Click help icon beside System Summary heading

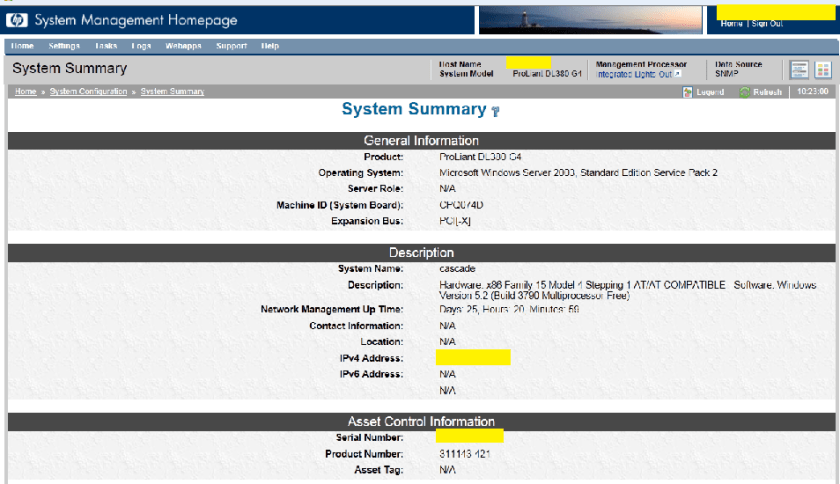pyautogui.click(x=494, y=111)
